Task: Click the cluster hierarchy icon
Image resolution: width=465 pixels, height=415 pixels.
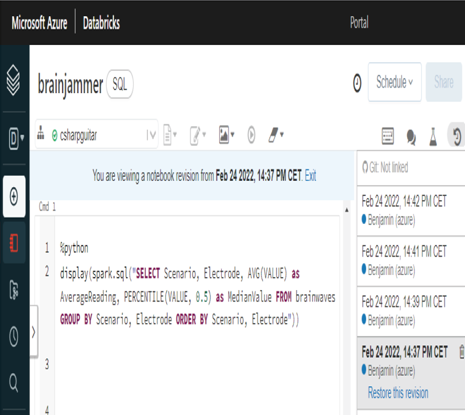Action: tap(41, 133)
